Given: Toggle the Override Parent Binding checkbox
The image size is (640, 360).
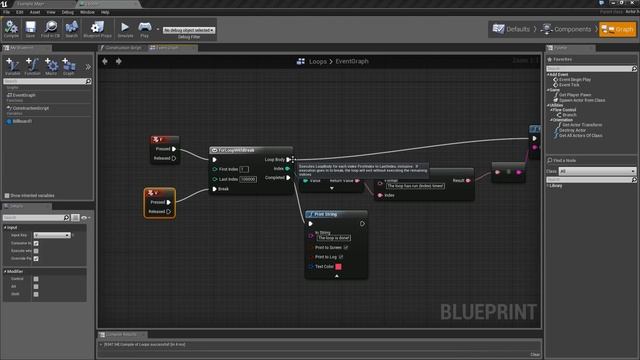Looking at the screenshot, I should (x=36, y=258).
